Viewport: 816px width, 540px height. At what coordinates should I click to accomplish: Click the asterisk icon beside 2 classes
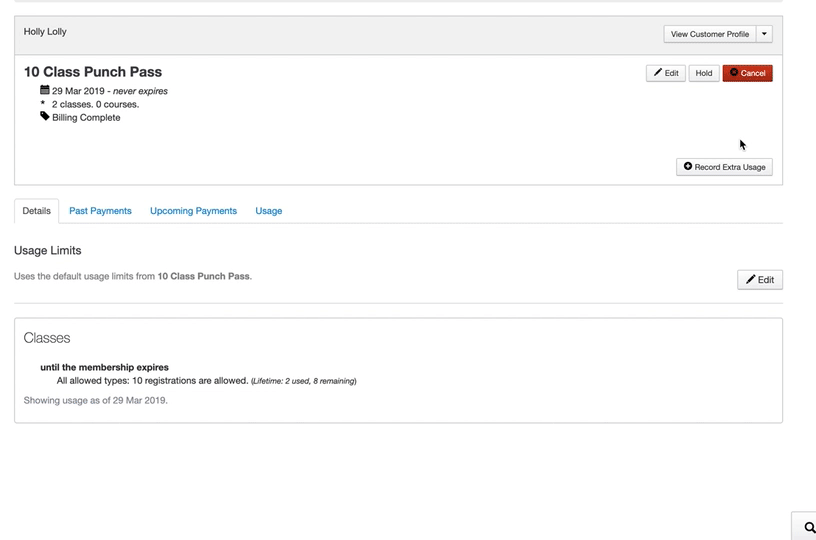tap(44, 104)
